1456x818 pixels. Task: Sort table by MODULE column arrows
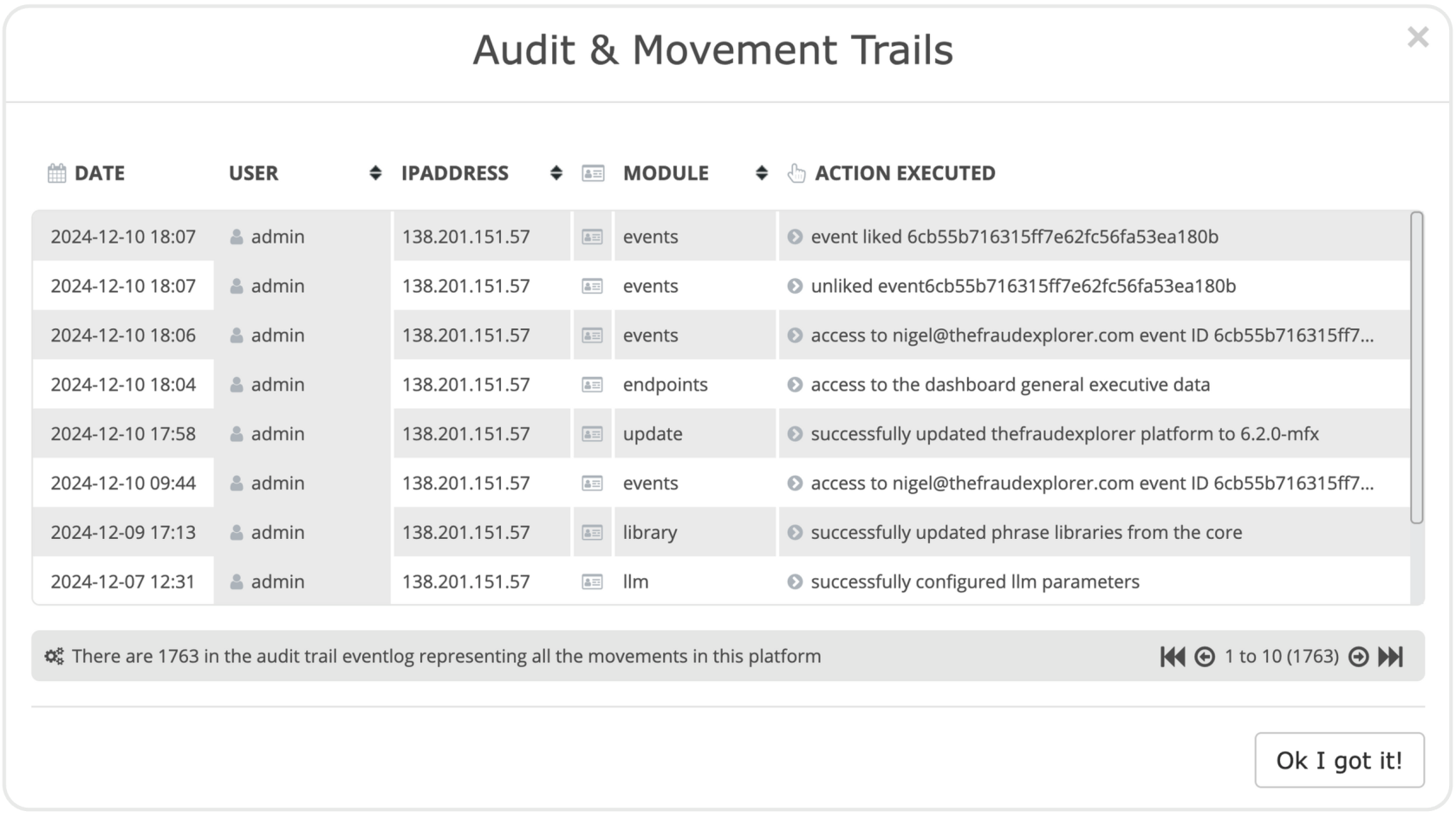click(x=762, y=173)
